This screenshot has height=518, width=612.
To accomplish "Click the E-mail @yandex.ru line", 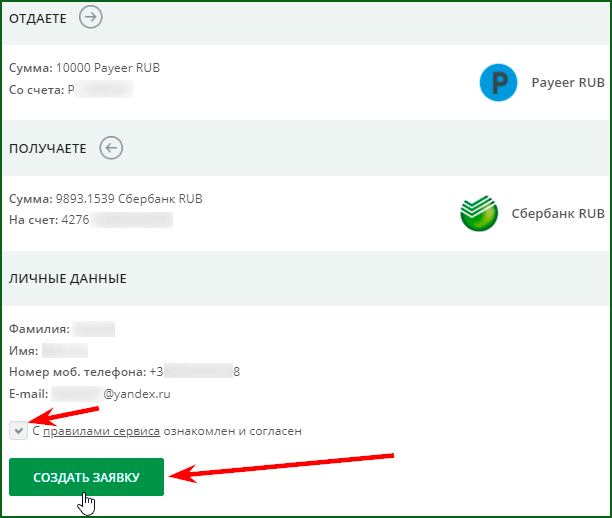I will click(90, 394).
